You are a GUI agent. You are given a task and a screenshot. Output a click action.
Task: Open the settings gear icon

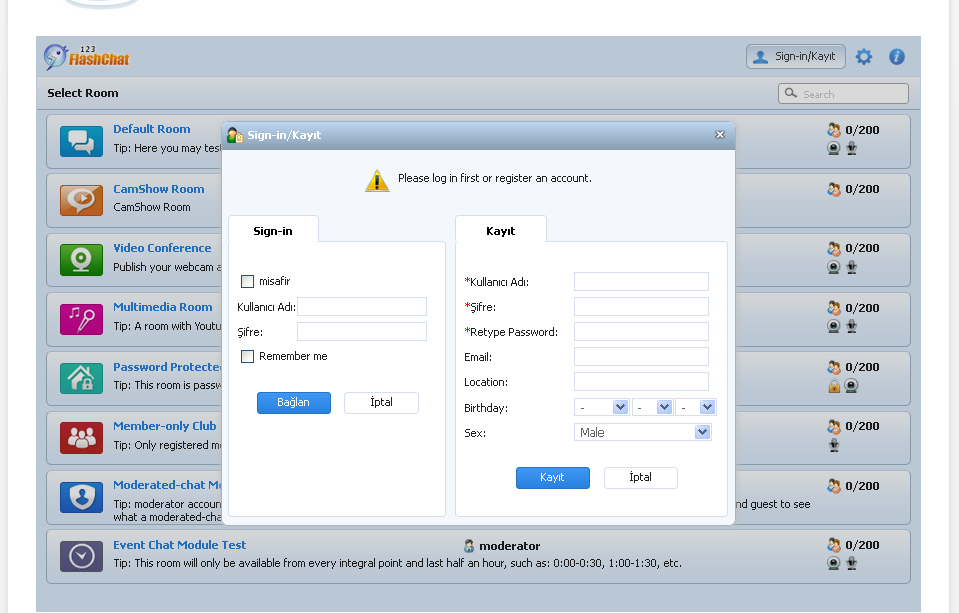[864, 57]
